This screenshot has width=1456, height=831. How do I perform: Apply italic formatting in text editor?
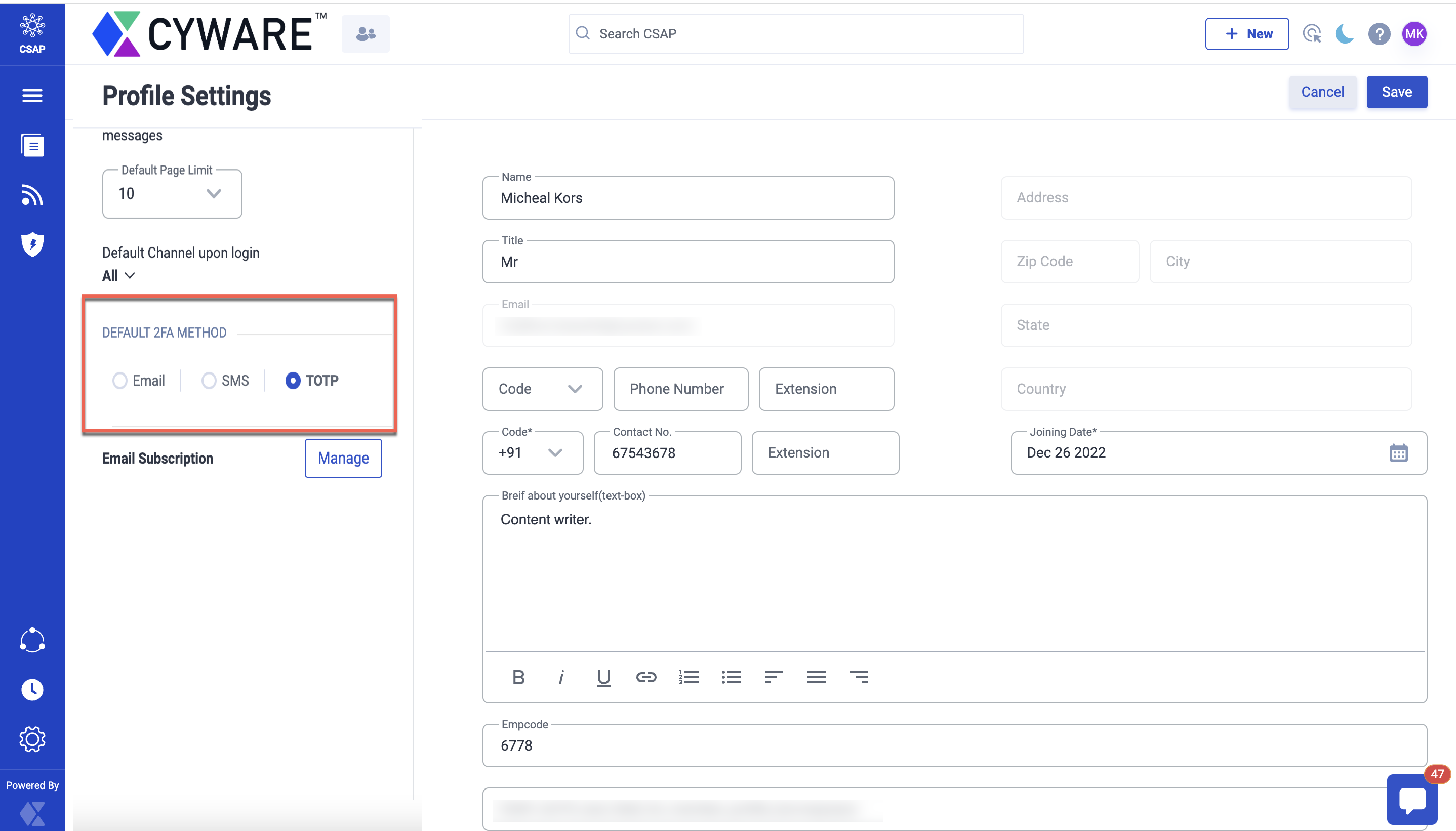561,677
